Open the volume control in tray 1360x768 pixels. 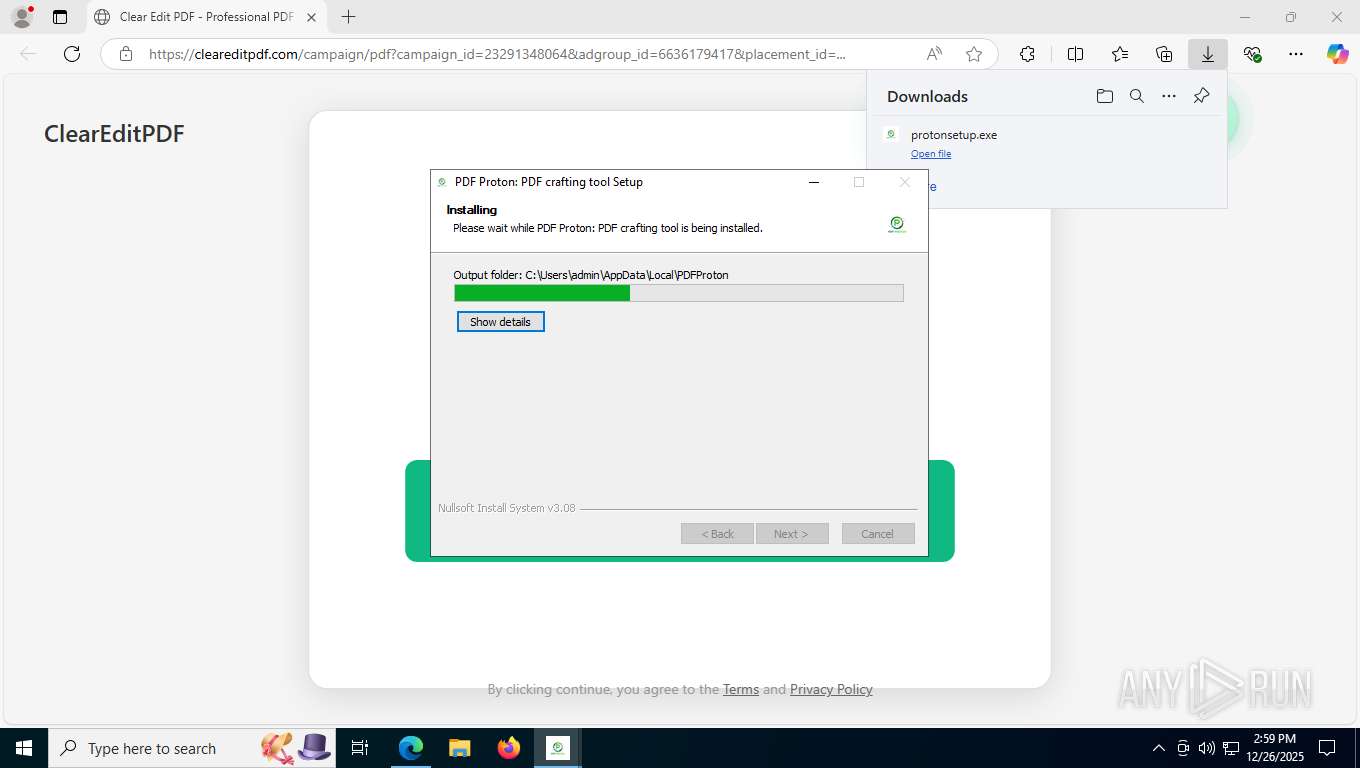(1206, 748)
